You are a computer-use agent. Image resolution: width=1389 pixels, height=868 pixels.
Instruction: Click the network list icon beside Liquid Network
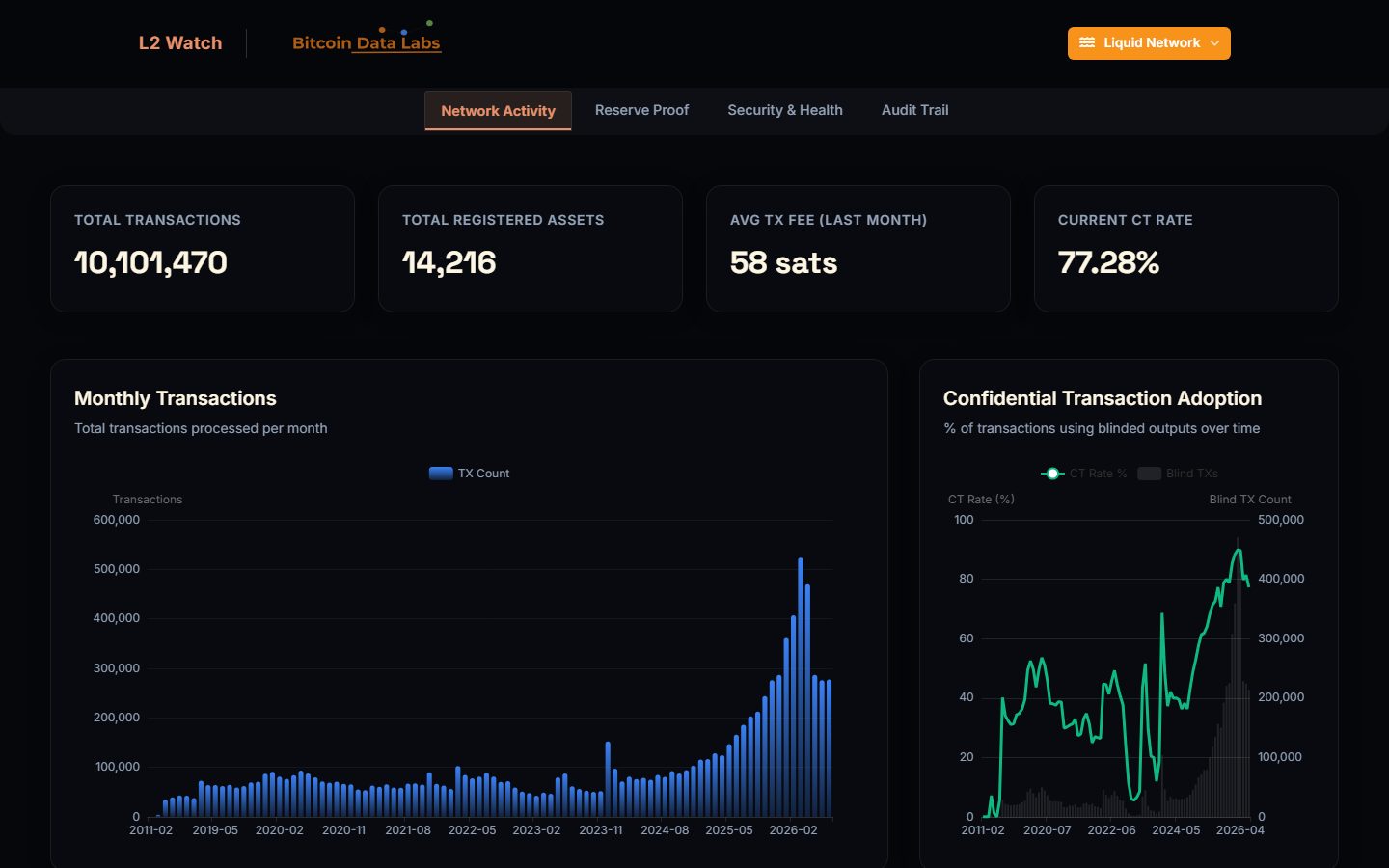pos(1087,43)
